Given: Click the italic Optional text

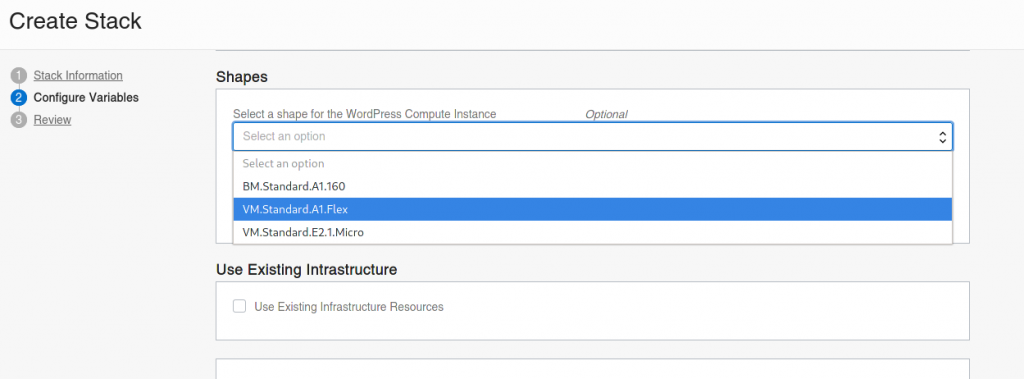Looking at the screenshot, I should [x=606, y=114].
